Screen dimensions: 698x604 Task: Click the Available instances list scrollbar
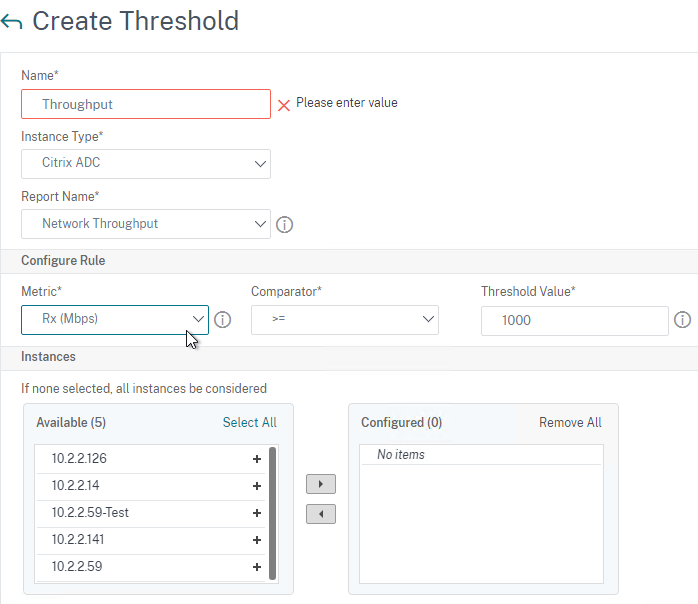[272, 514]
